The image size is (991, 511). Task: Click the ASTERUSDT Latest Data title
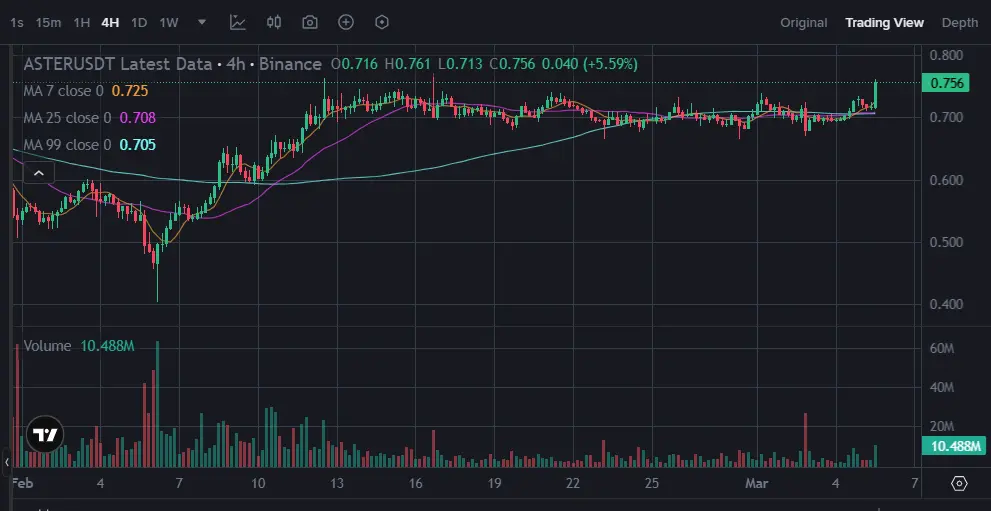click(x=118, y=64)
